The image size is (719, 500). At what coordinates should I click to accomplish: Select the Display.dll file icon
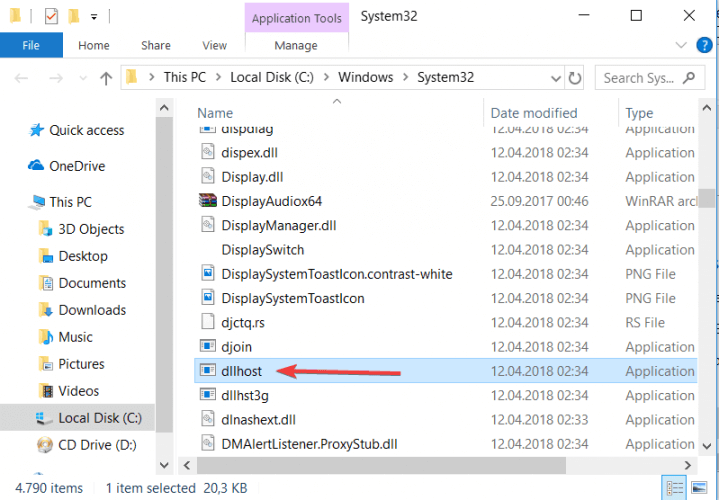tap(208, 176)
